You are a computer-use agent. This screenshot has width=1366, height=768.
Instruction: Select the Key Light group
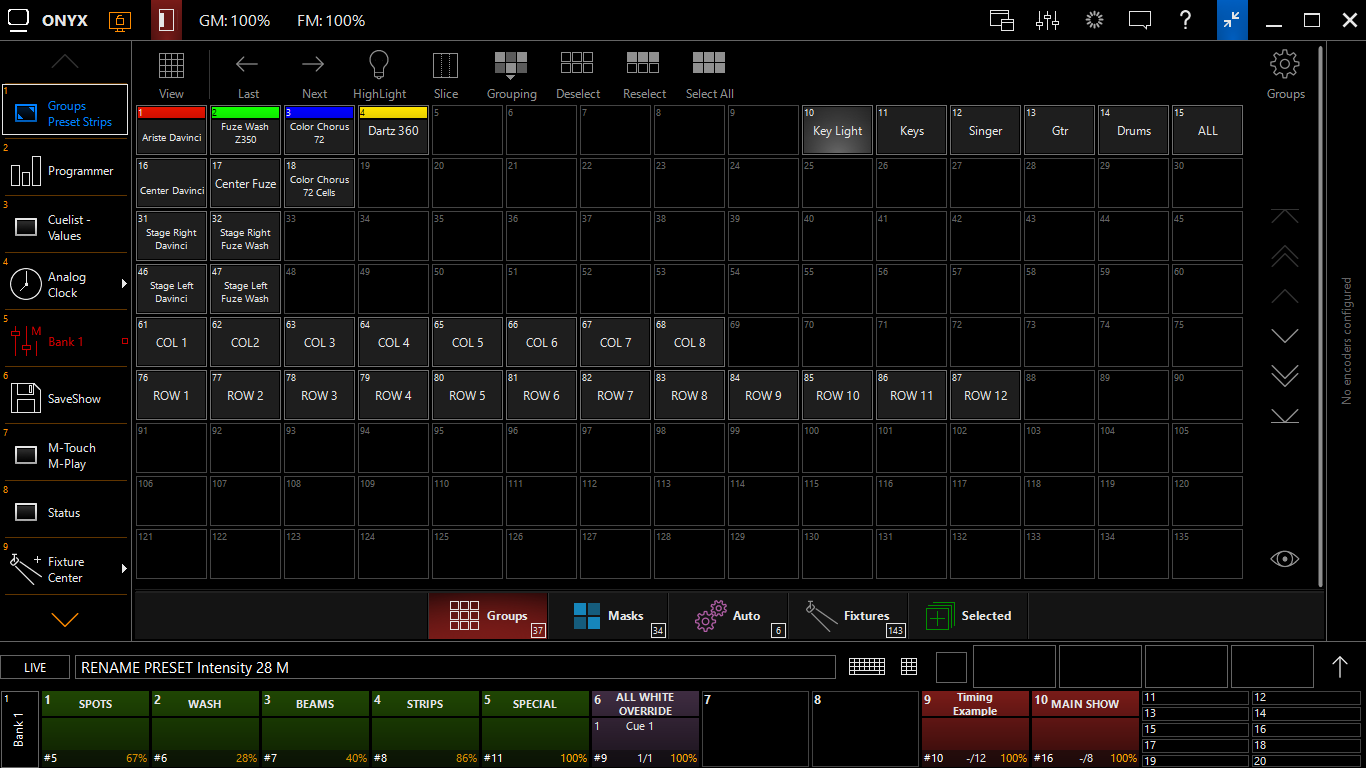837,130
